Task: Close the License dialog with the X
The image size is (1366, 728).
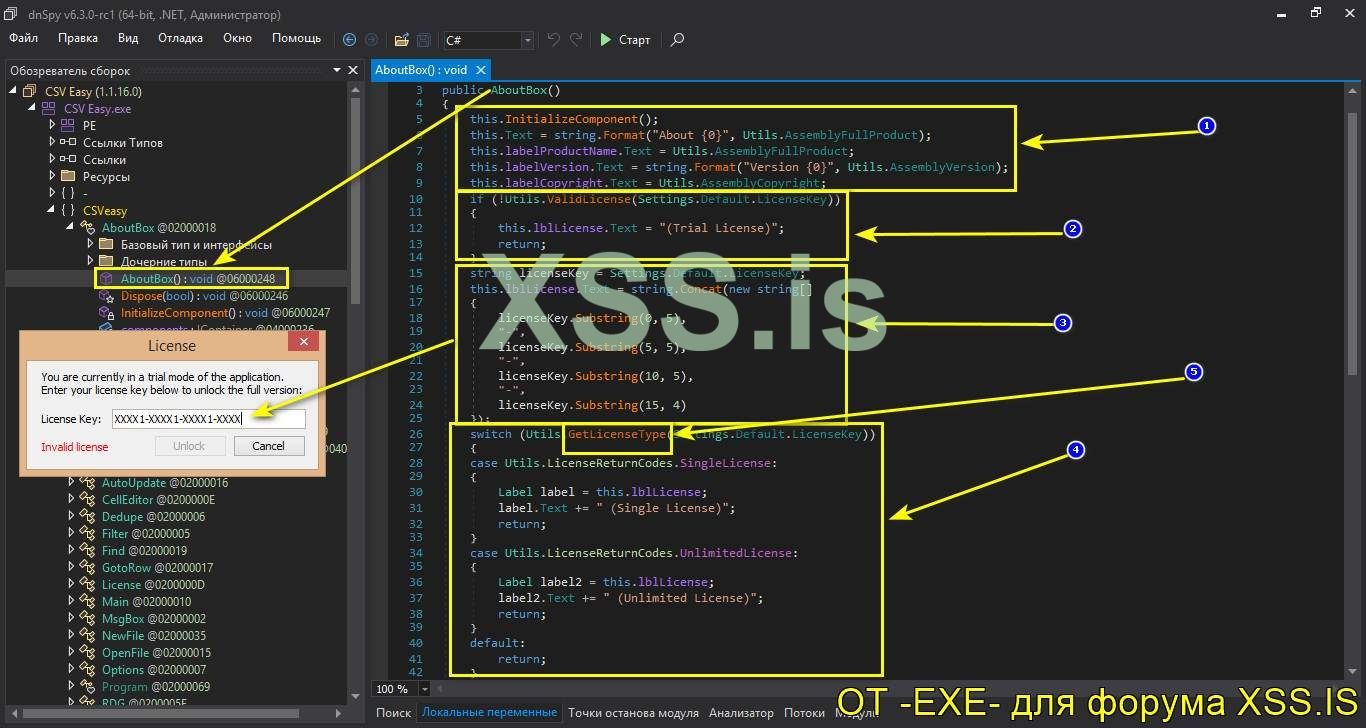Action: 303,342
